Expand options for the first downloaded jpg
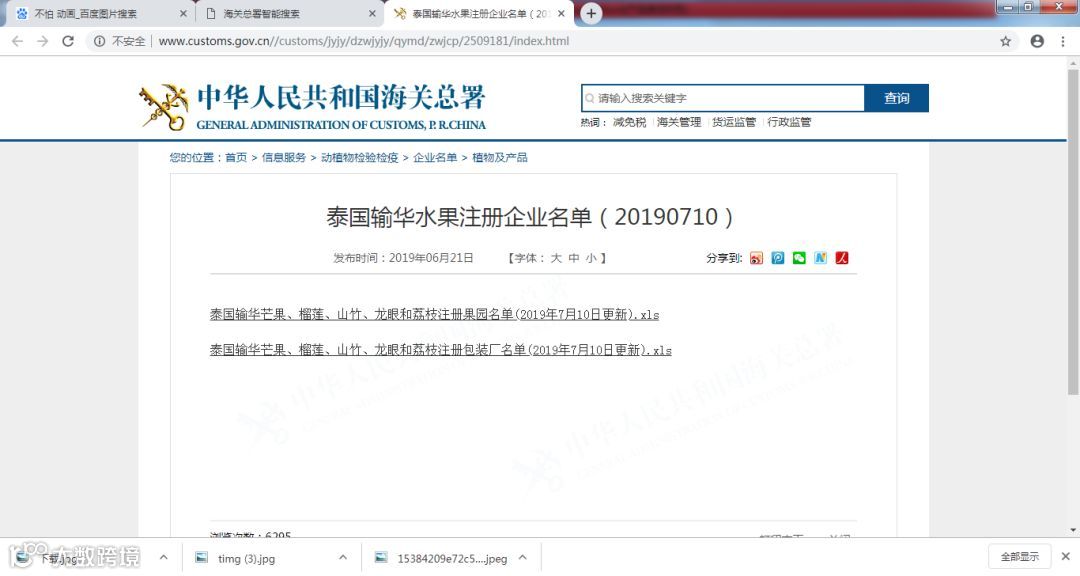Image resolution: width=1080 pixels, height=576 pixels. coord(163,557)
